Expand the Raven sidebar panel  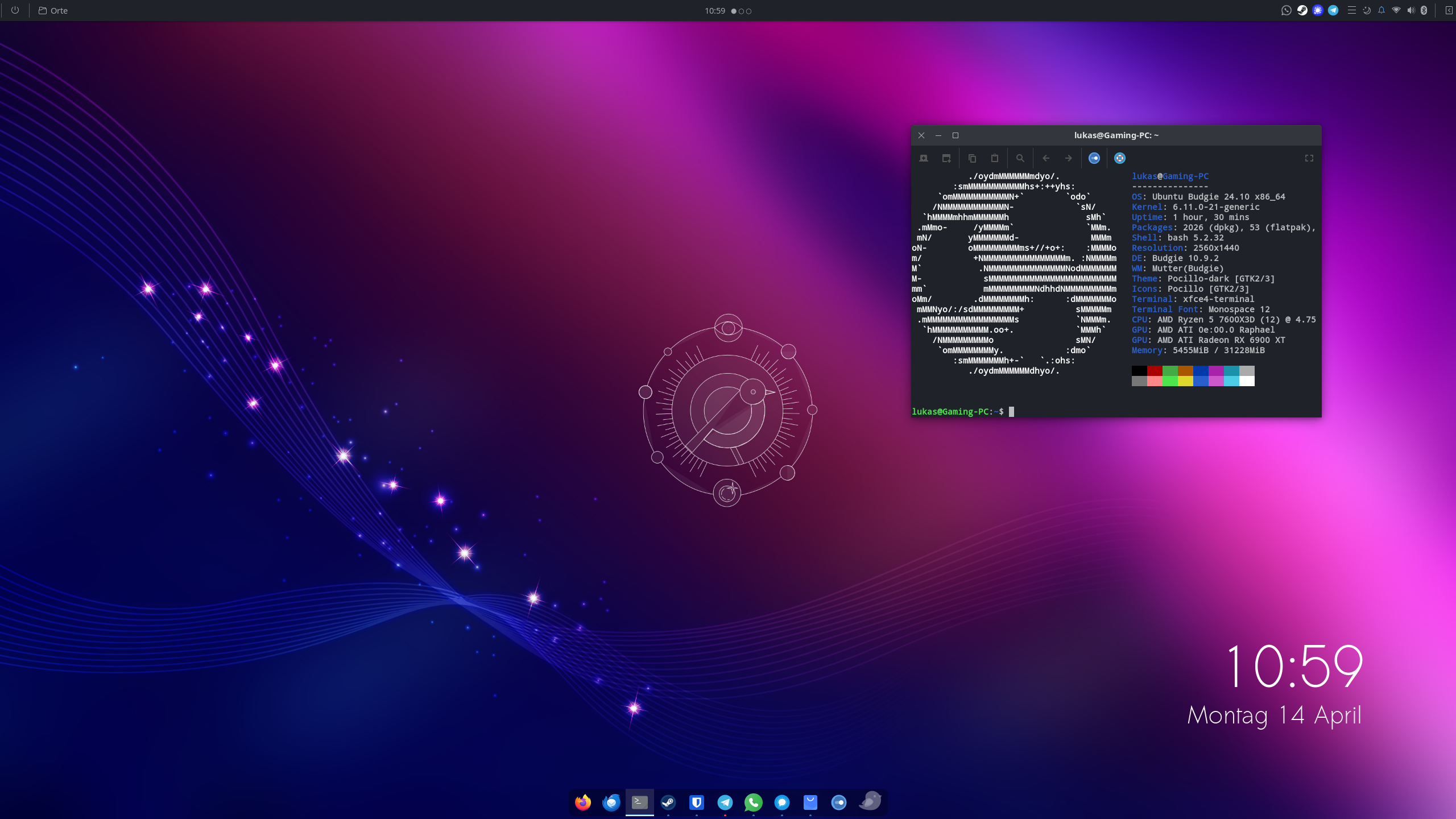[1449, 10]
